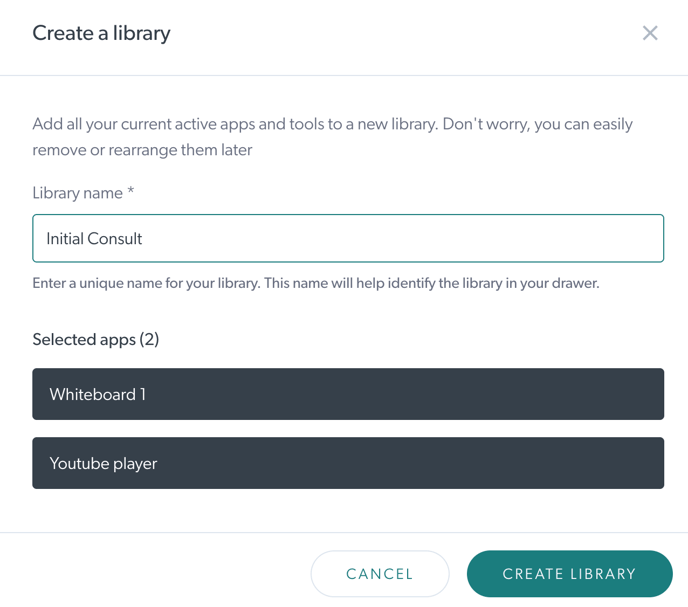Click the '(2)' count in Selected apps

point(149,339)
